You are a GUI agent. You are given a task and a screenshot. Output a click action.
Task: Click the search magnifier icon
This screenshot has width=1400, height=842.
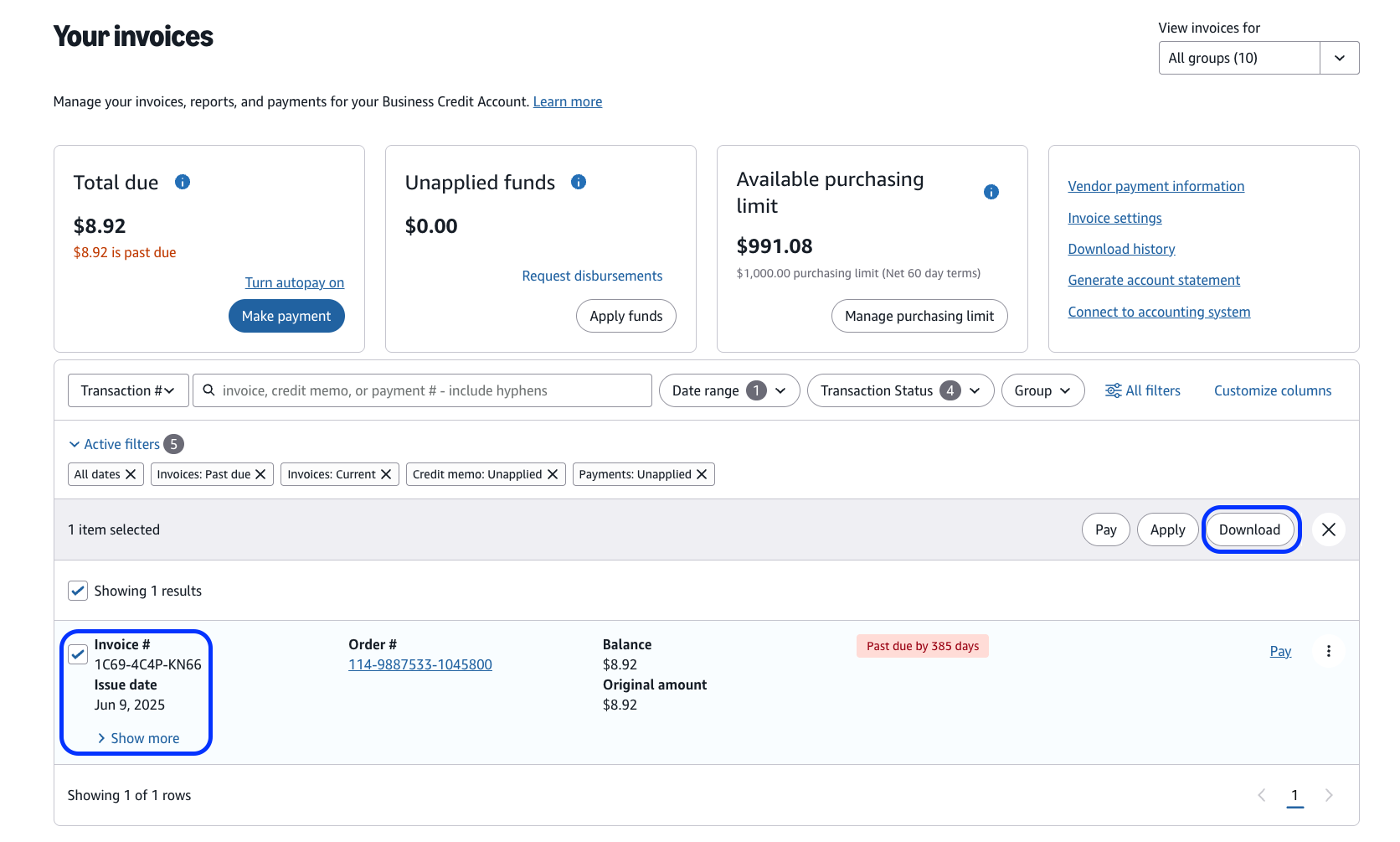(208, 390)
